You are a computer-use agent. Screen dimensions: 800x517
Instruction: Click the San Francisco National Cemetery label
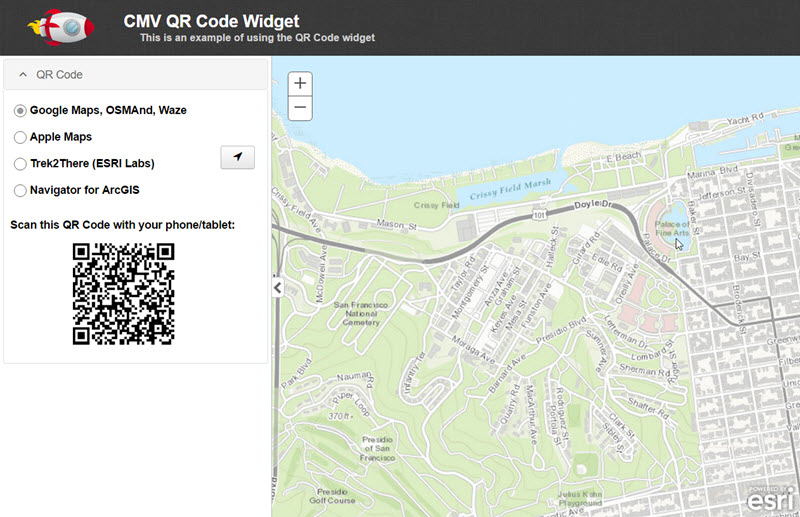click(x=361, y=313)
